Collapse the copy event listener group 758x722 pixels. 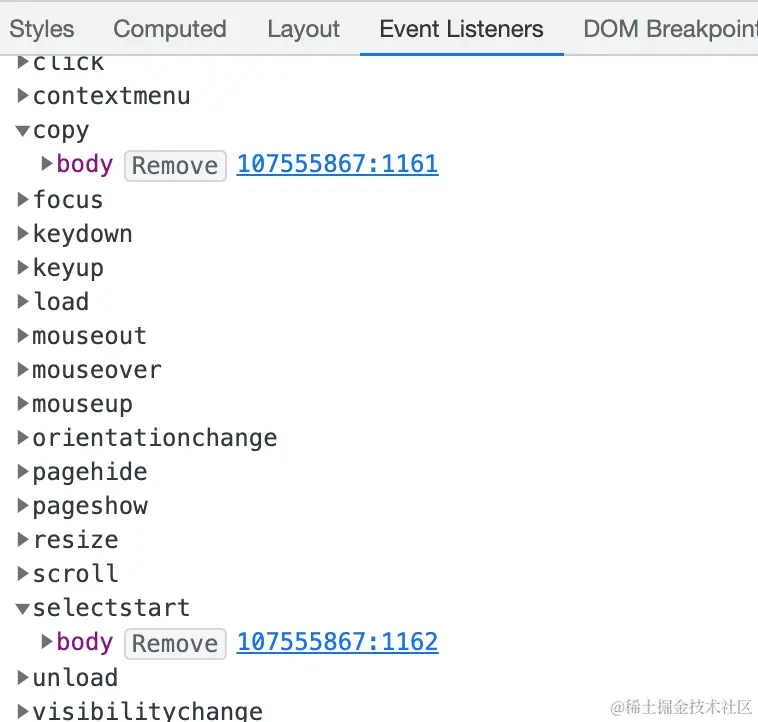coord(23,131)
